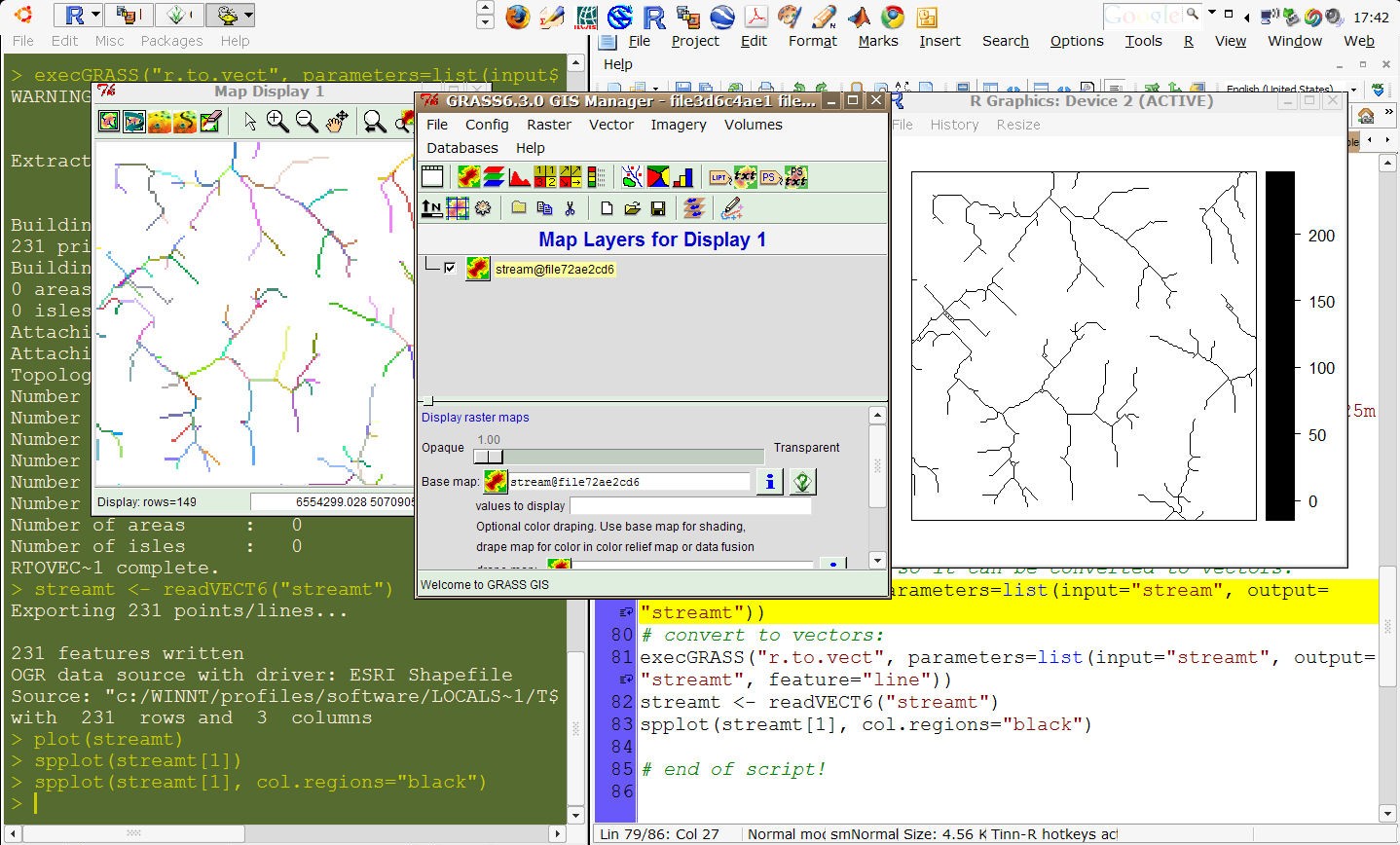Image resolution: width=1400 pixels, height=845 pixels.
Task: Click the pointer arrow tool in Map Display
Action: tap(250, 121)
